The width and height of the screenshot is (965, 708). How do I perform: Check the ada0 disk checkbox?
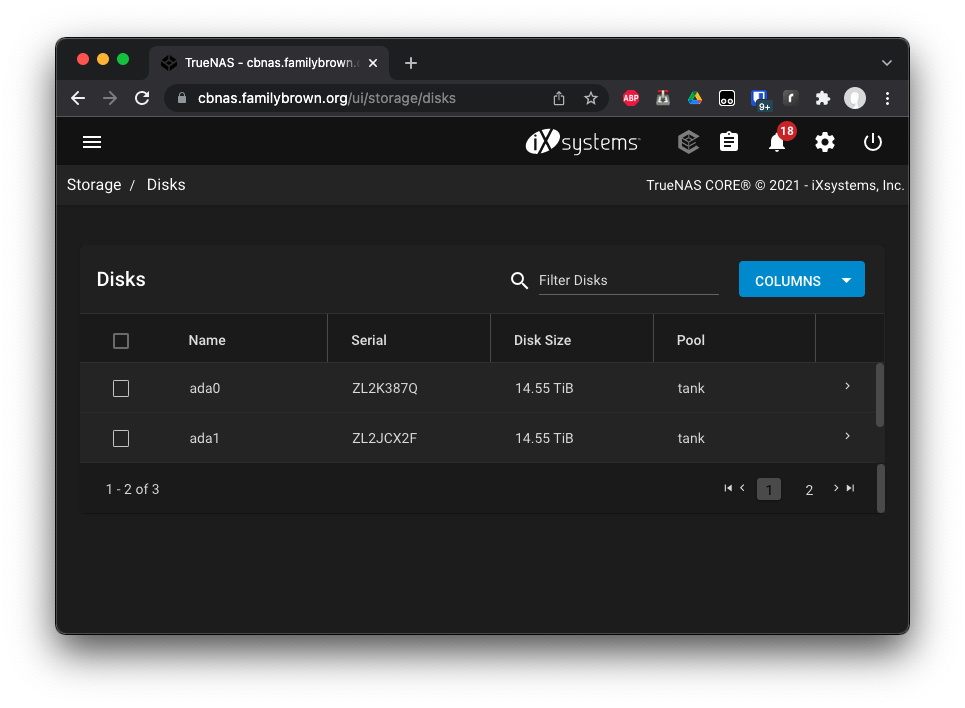(x=121, y=388)
